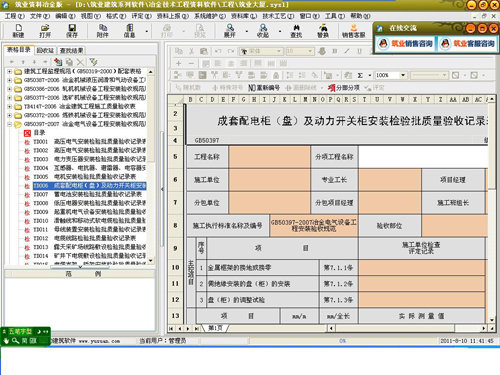
Task: Click the 新建 (New) toolbar icon
Action: (18, 31)
